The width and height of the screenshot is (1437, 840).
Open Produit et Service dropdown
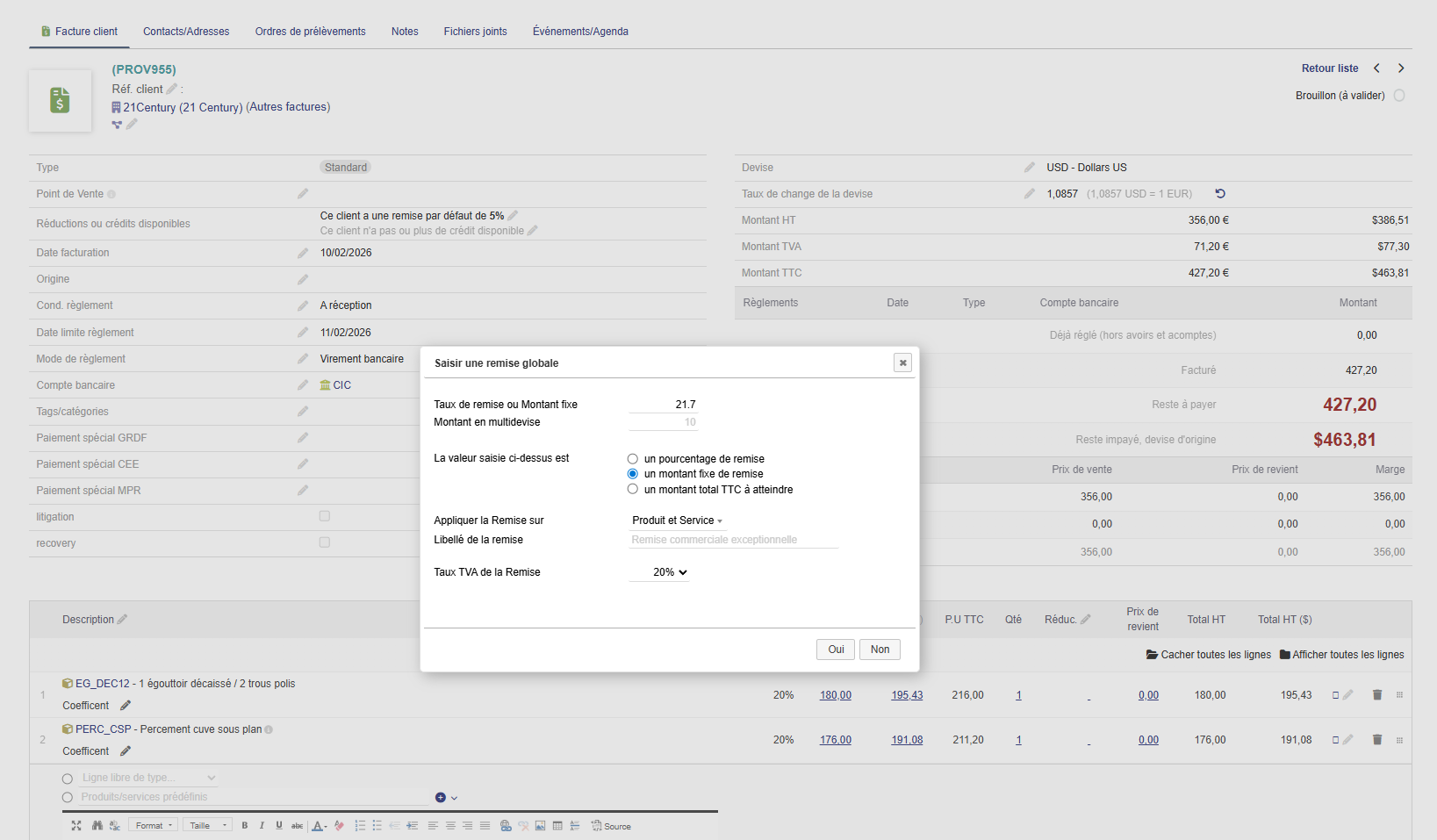pyautogui.click(x=677, y=521)
